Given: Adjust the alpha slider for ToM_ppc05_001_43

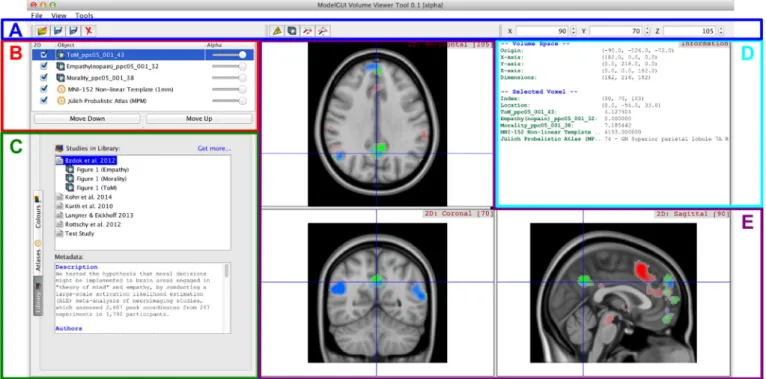Looking at the screenshot, I should (229, 55).
